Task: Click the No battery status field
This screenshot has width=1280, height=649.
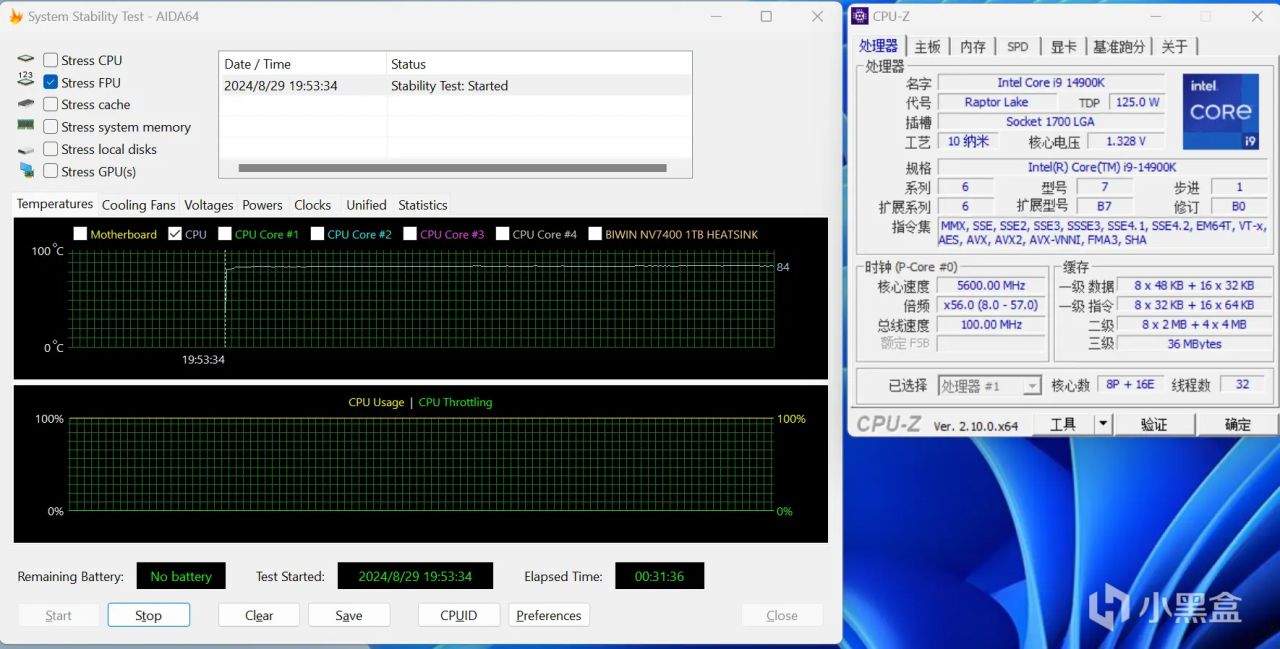Action: pos(181,576)
